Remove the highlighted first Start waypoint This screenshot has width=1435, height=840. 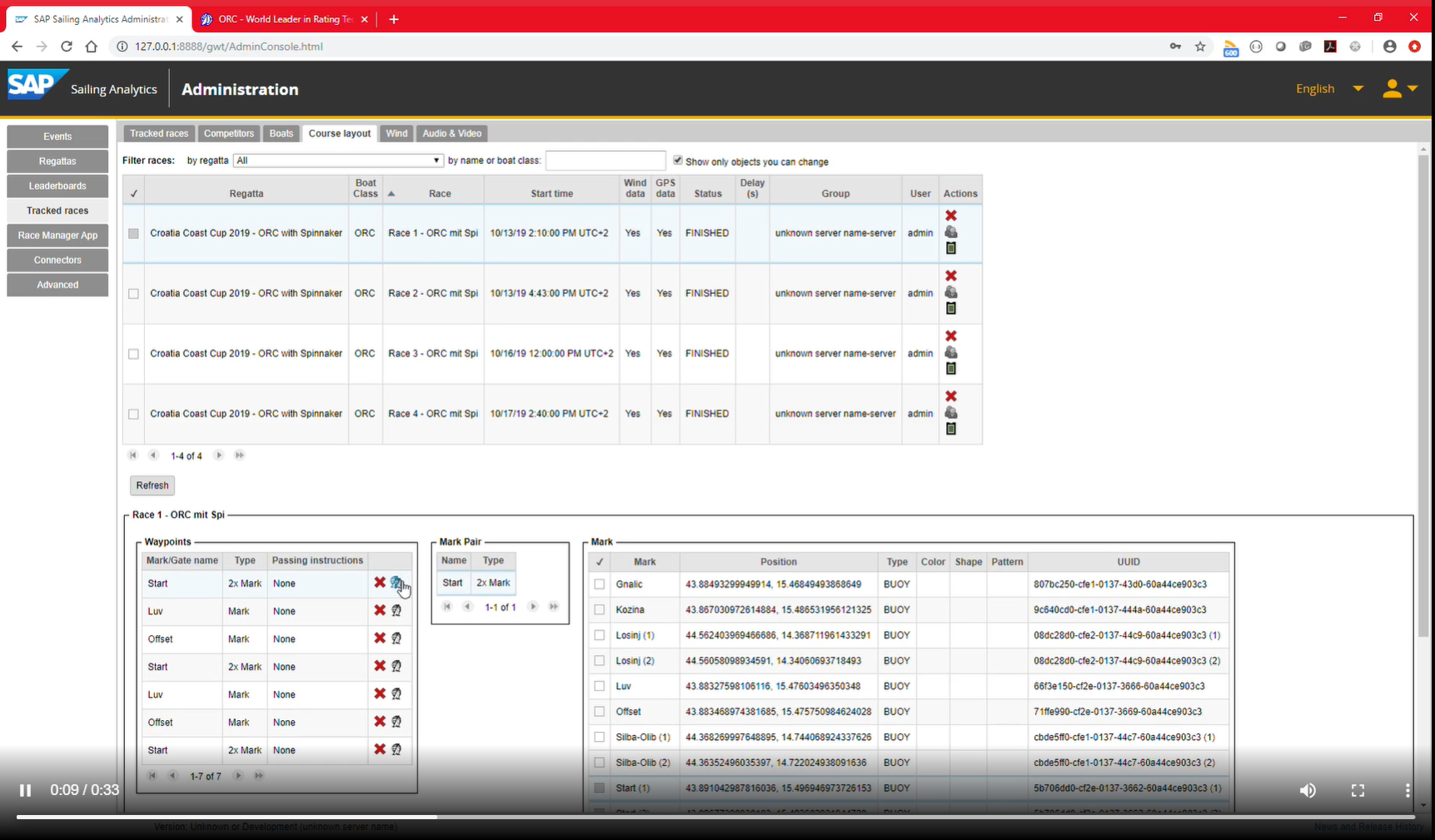(380, 583)
